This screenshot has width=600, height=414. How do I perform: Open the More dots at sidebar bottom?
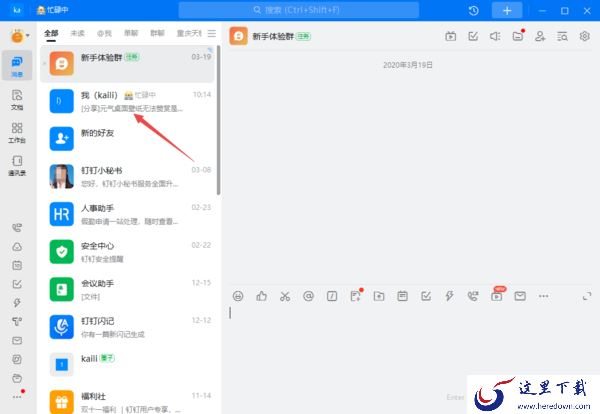coord(17,397)
